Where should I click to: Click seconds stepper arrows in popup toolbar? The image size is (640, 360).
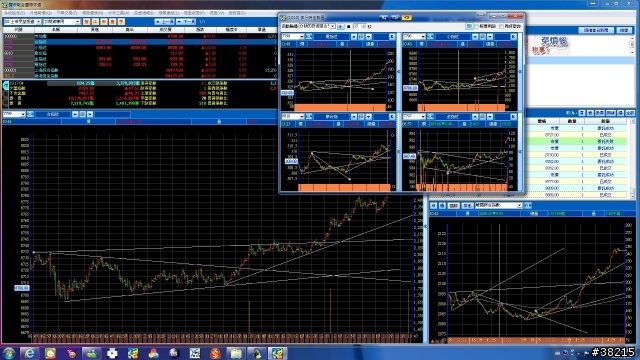click(364, 26)
